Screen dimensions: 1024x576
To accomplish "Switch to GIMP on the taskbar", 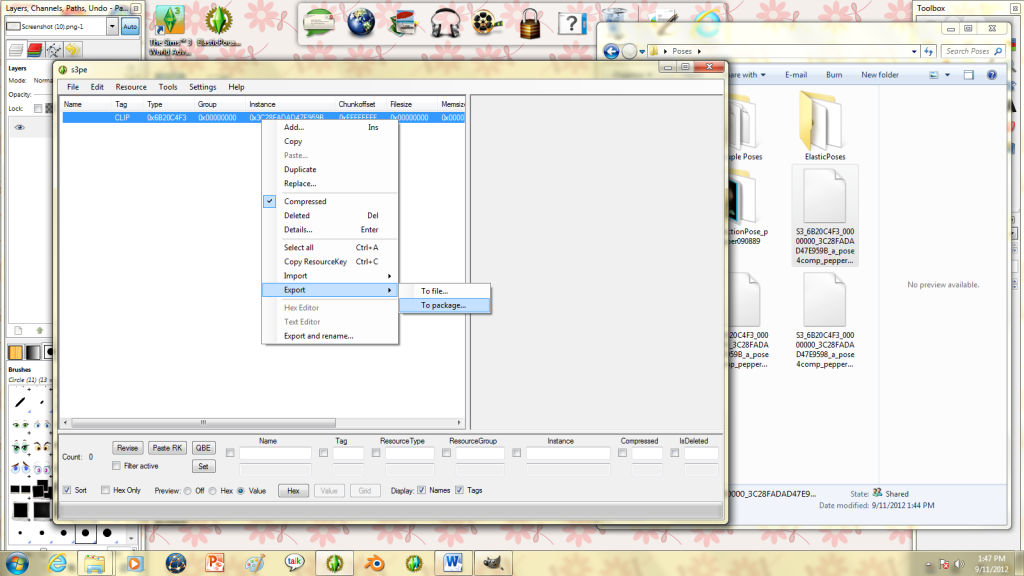I will [x=493, y=563].
